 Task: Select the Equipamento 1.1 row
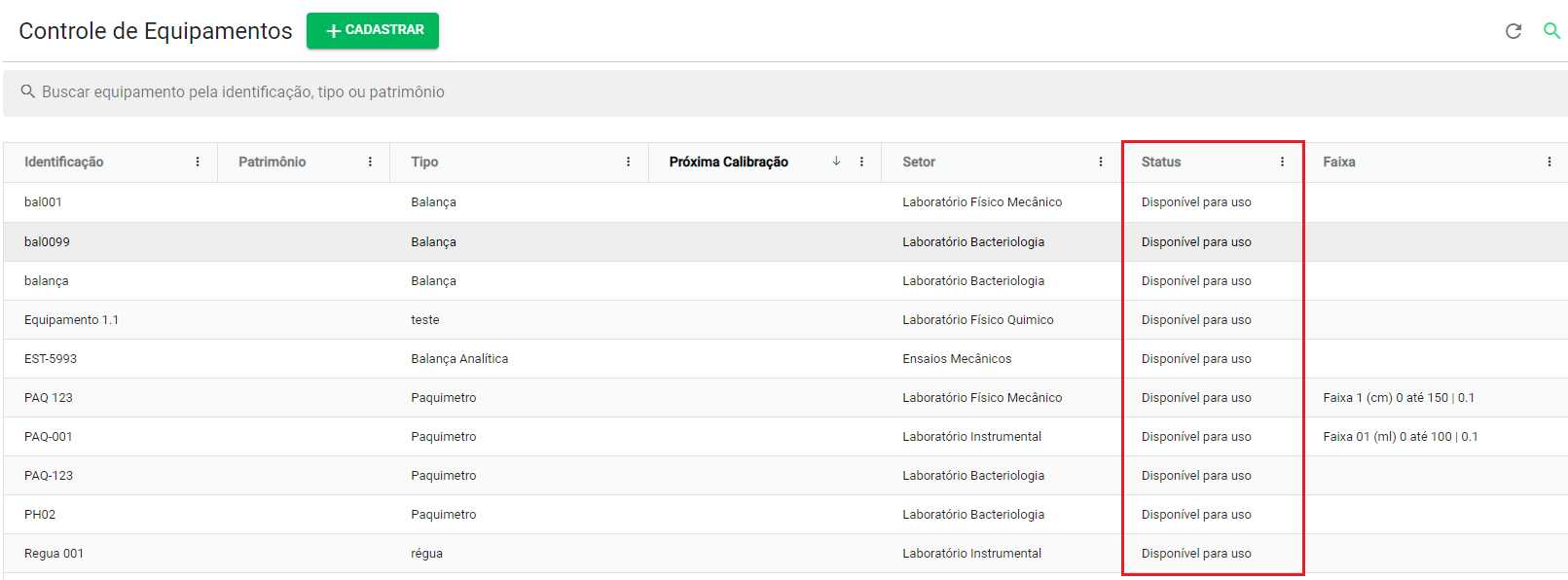(785, 319)
